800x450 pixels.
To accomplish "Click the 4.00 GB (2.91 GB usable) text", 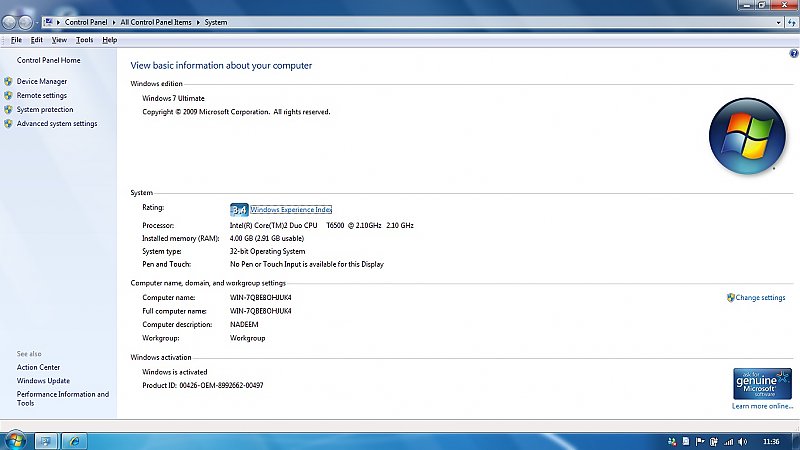I will [267, 238].
